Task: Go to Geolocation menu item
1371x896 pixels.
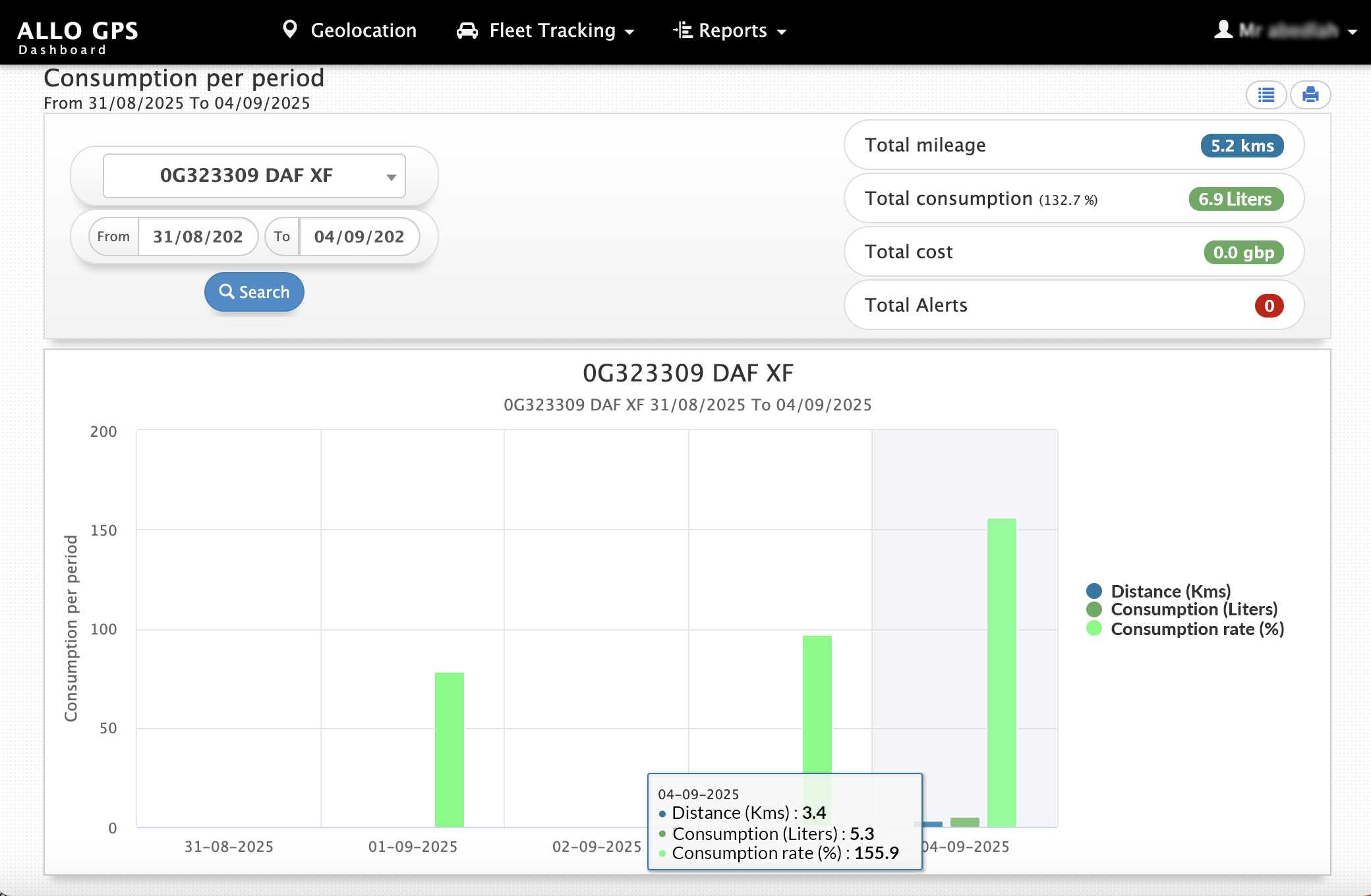Action: point(363,30)
